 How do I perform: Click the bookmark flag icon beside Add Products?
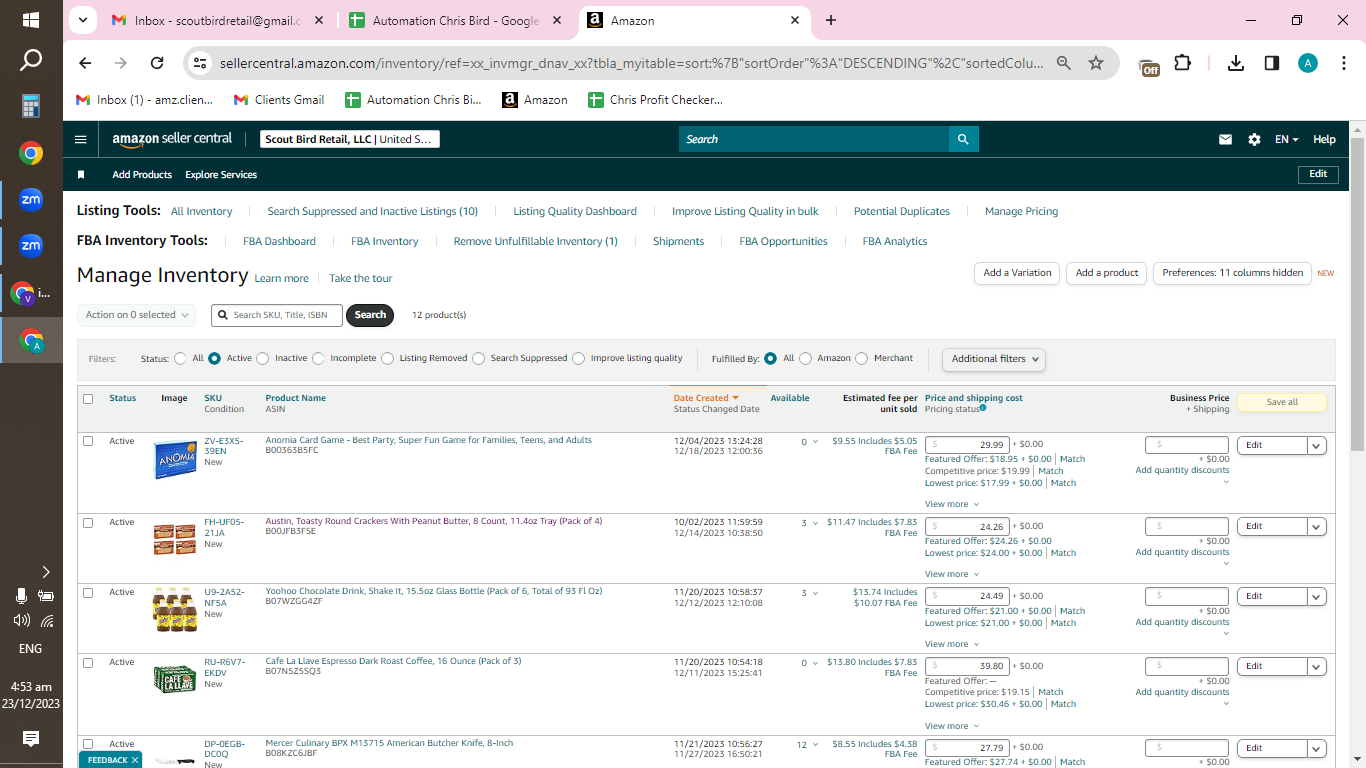[x=81, y=175]
